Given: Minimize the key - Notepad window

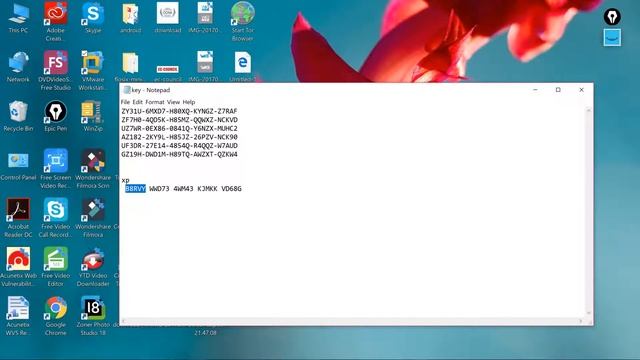Looking at the screenshot, I should [x=535, y=90].
